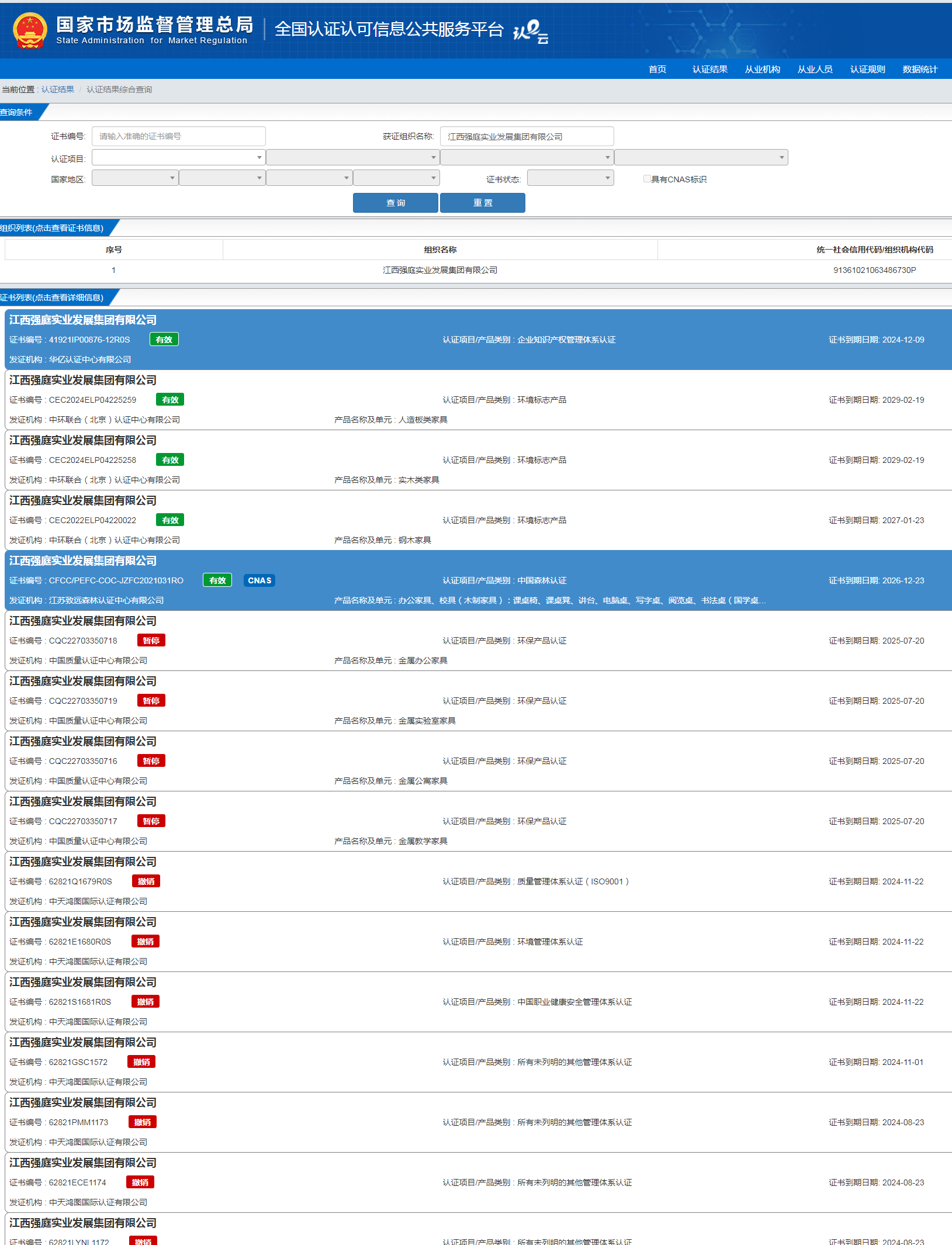Open the 证书状态 dropdown
Screen dimensions: 952x1245
tap(570, 178)
